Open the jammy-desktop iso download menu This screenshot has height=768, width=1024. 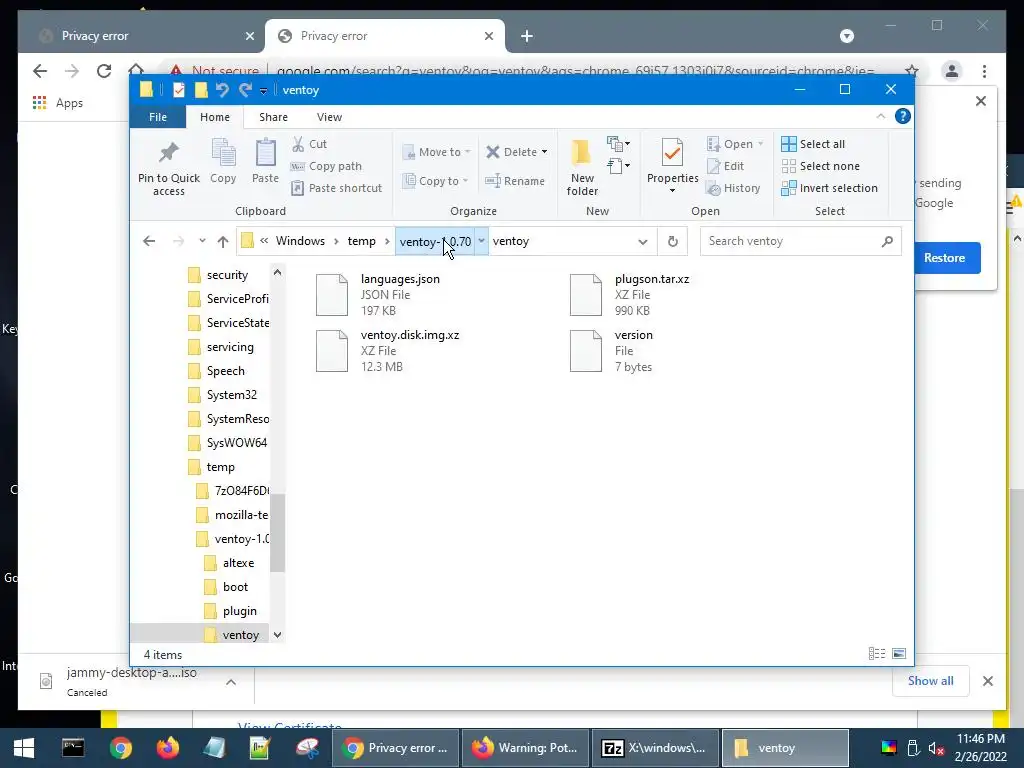coord(231,682)
